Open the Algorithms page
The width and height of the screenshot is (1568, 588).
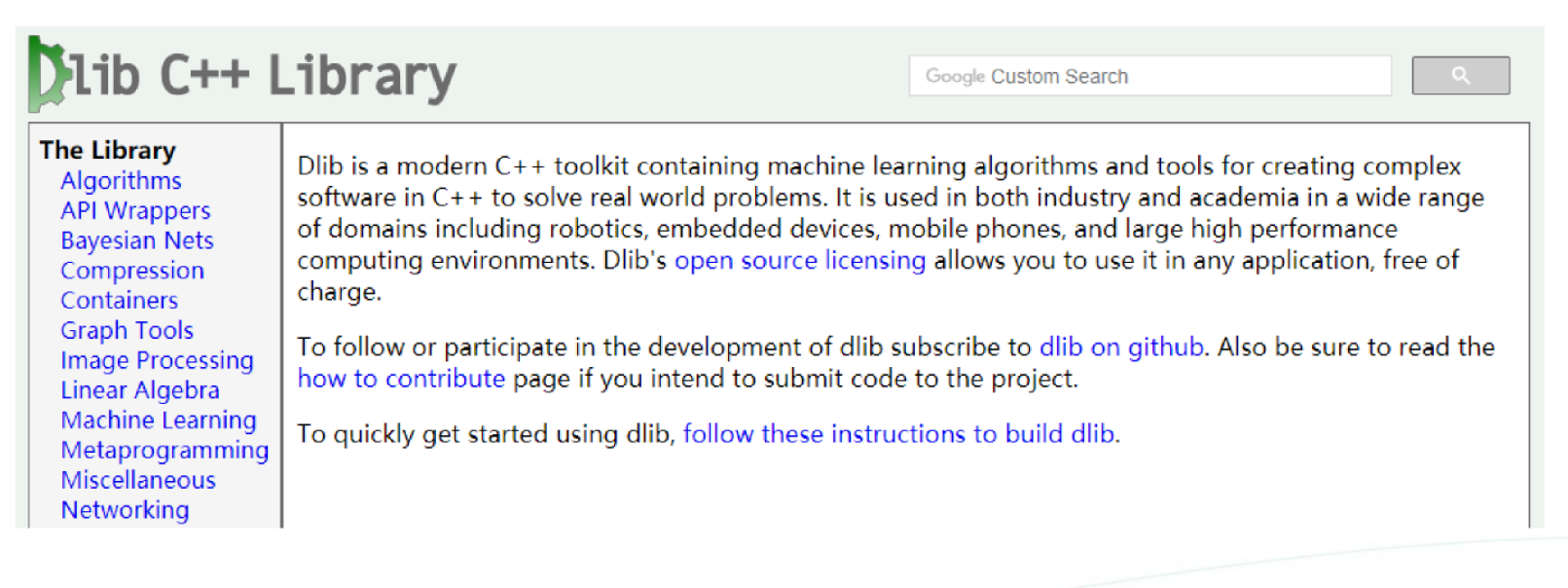point(121,181)
